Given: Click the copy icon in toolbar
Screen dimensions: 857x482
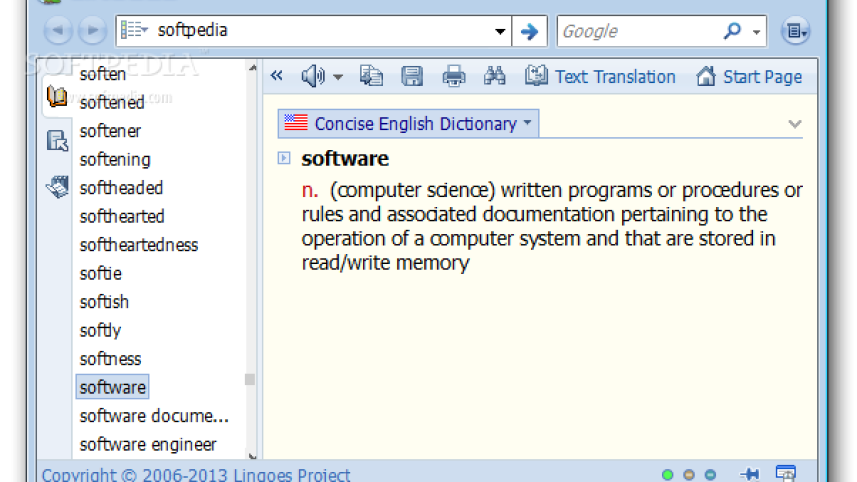Looking at the screenshot, I should coord(371,76).
